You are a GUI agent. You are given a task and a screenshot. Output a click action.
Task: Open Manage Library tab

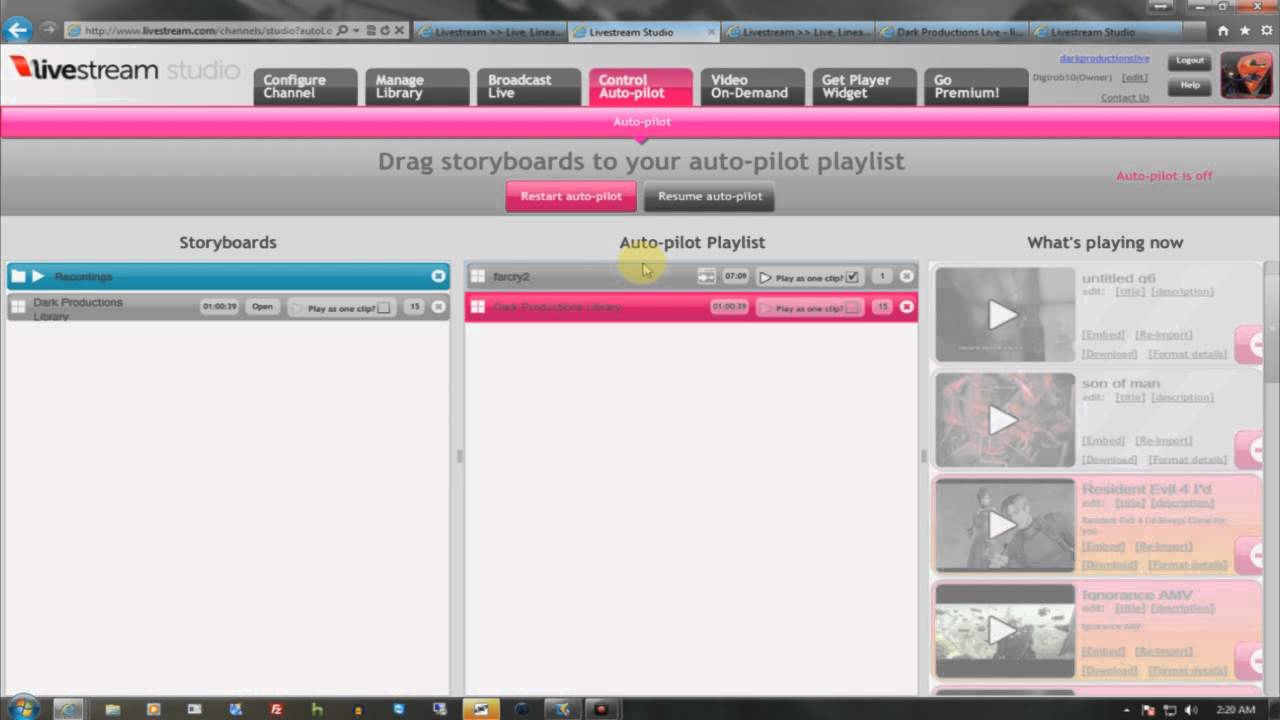click(x=417, y=87)
